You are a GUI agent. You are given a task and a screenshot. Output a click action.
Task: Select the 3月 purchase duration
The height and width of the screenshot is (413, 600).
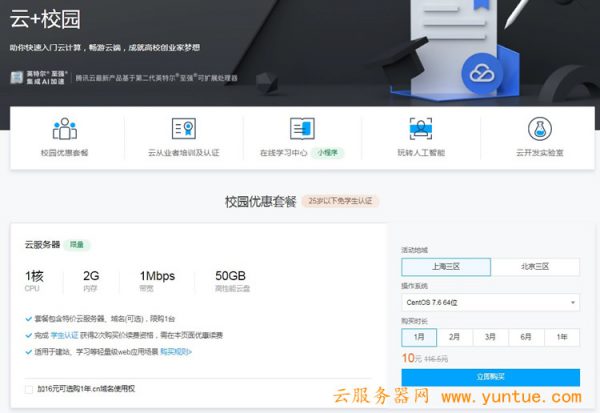click(x=490, y=337)
